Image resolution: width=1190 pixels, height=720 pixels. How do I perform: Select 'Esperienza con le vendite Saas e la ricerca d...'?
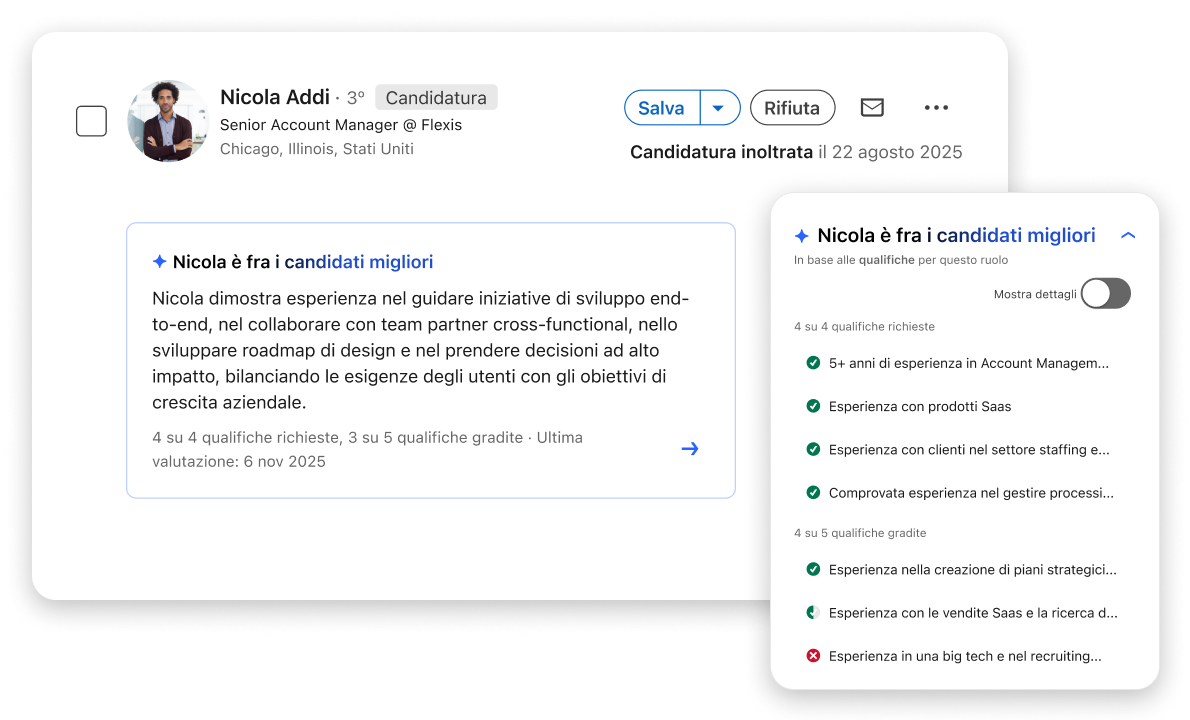coord(973,613)
